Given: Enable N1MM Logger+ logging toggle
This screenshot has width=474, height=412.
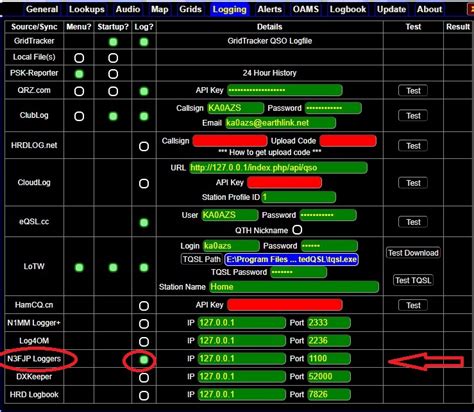Looking at the screenshot, I should [x=144, y=324].
